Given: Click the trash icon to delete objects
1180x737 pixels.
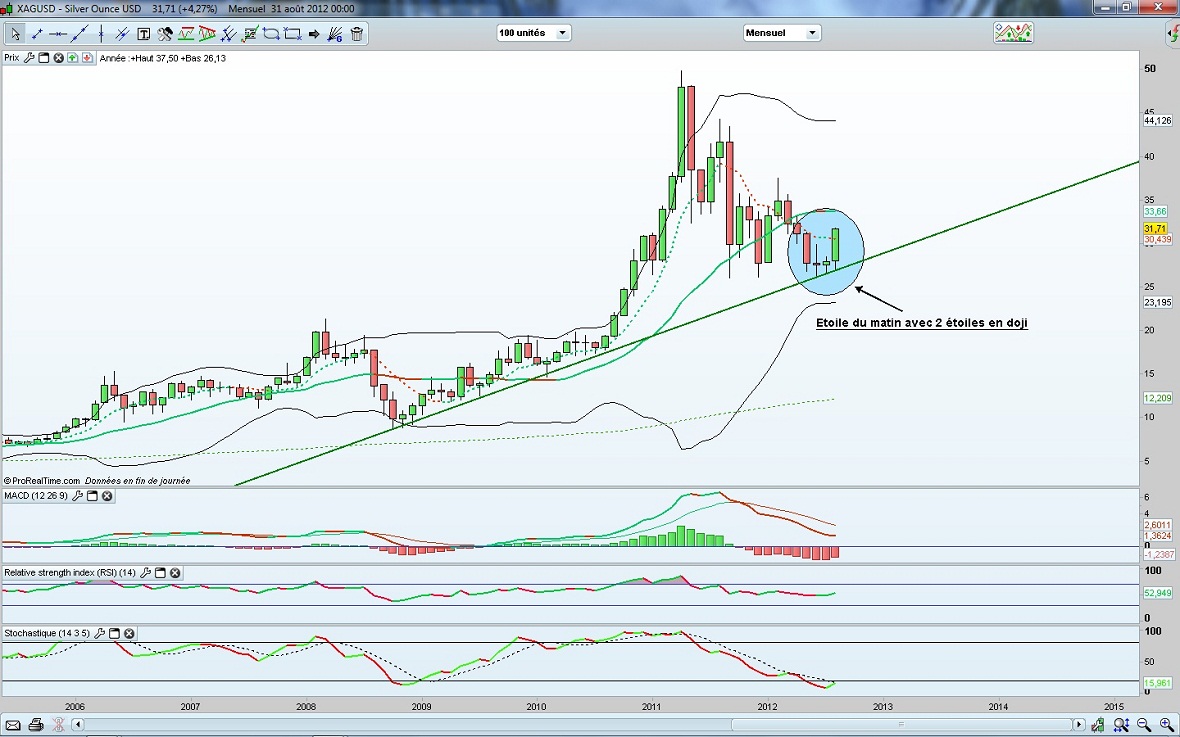Looking at the screenshot, I should [x=357, y=34].
